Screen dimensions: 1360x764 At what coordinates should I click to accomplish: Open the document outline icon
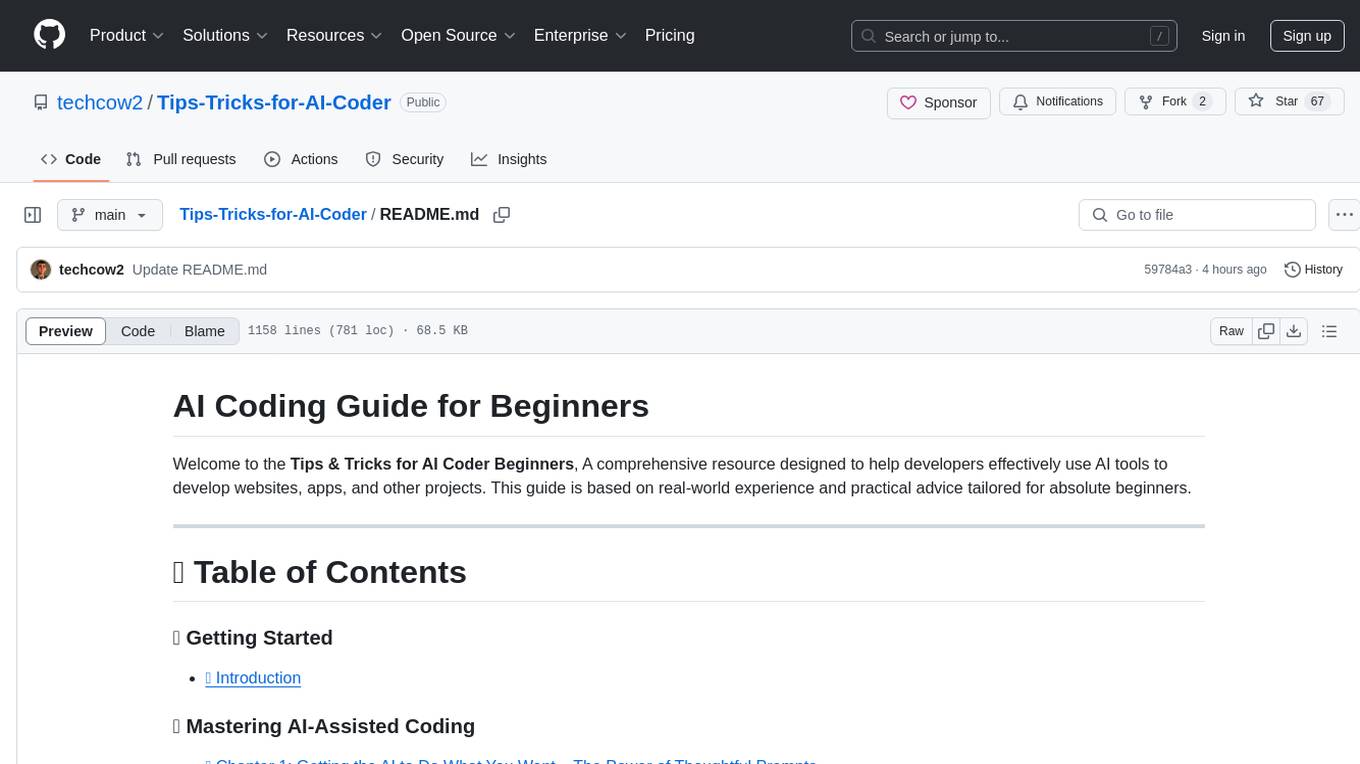(x=1330, y=331)
